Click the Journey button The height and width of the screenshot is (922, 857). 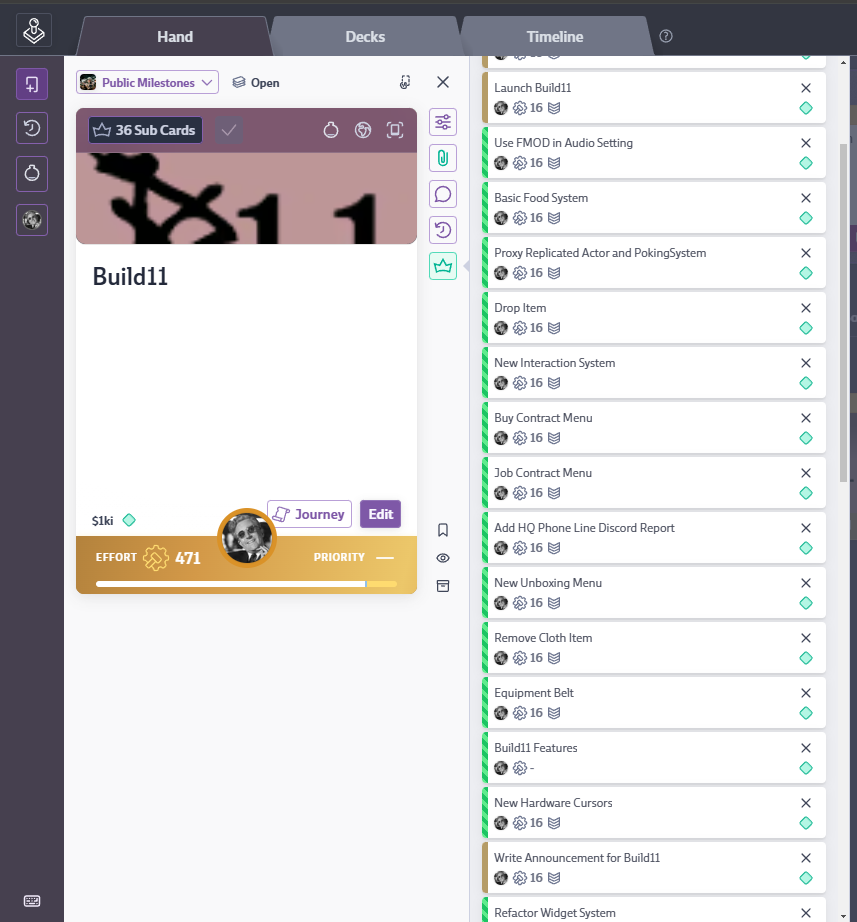[x=309, y=514]
